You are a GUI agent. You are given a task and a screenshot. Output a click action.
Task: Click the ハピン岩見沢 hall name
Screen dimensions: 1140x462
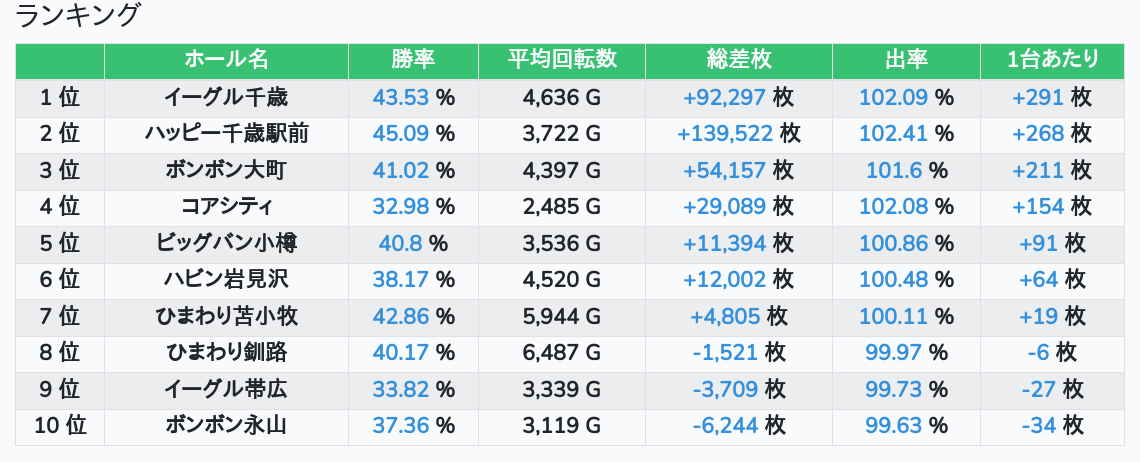[x=226, y=280]
